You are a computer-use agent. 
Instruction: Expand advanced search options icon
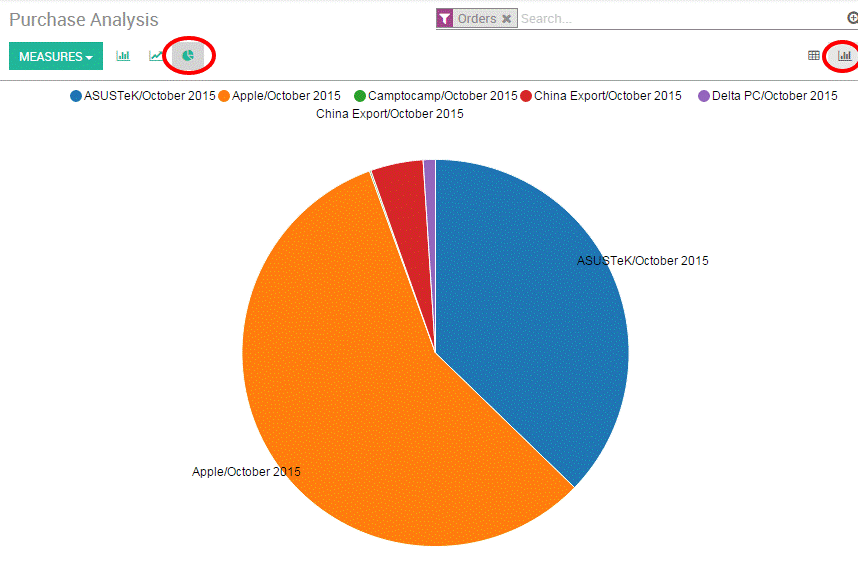(852, 18)
